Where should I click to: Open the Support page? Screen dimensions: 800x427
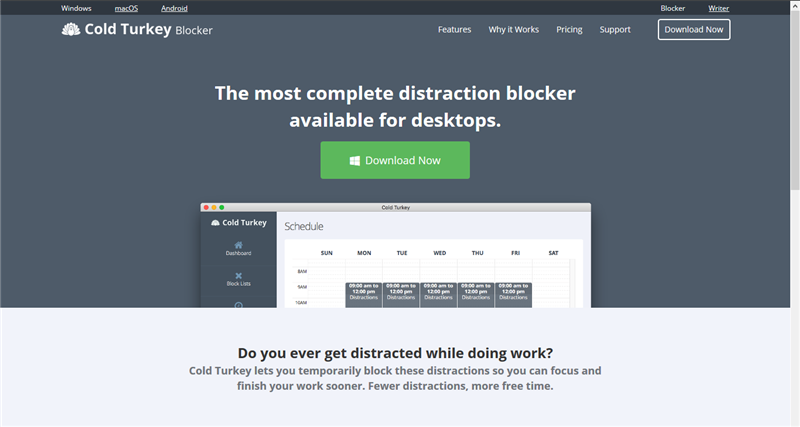point(615,30)
